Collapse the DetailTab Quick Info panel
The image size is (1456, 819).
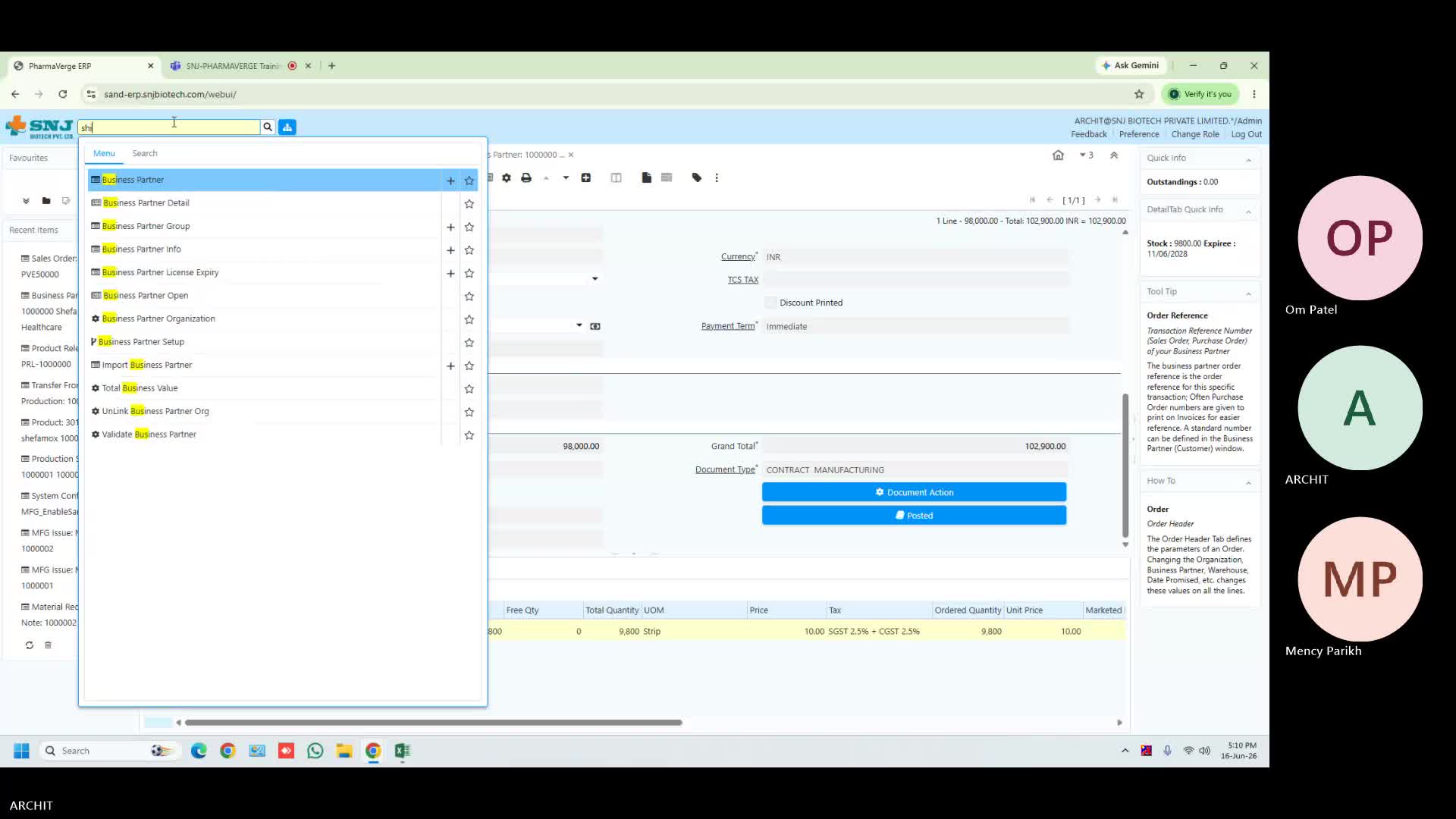1248,211
